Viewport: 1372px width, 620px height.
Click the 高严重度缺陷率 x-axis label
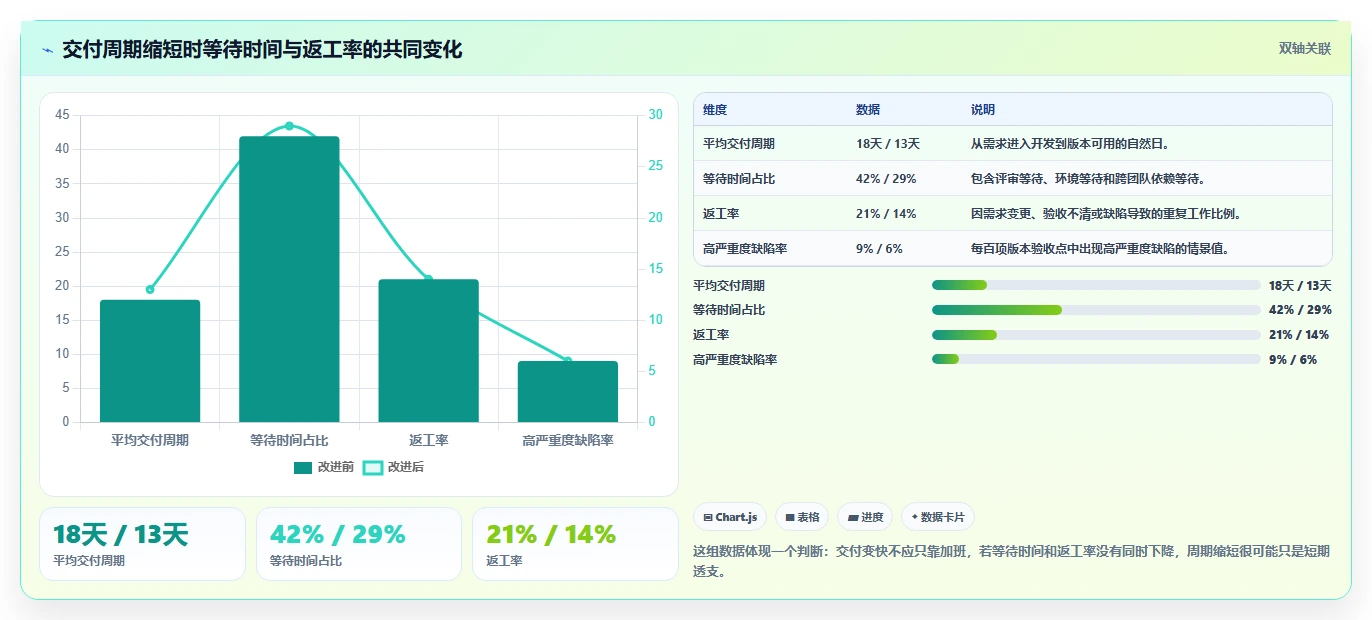(x=568, y=440)
